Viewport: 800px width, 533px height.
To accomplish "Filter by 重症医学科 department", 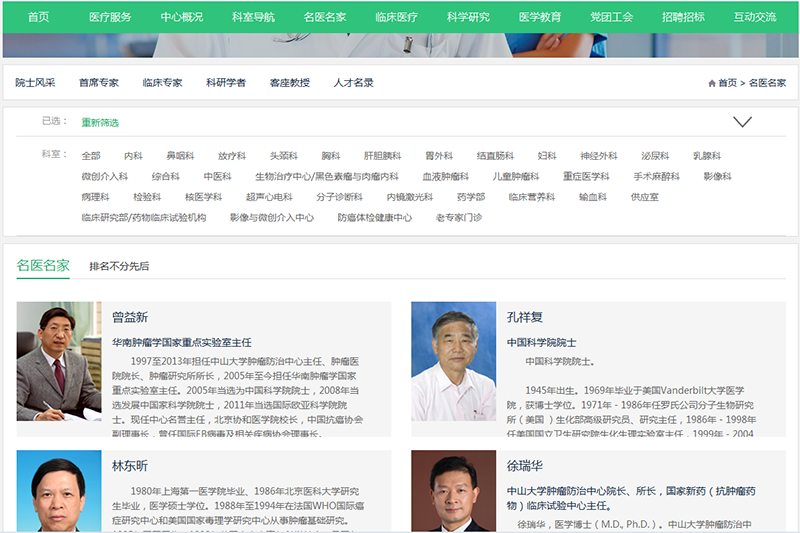I will tap(586, 176).
